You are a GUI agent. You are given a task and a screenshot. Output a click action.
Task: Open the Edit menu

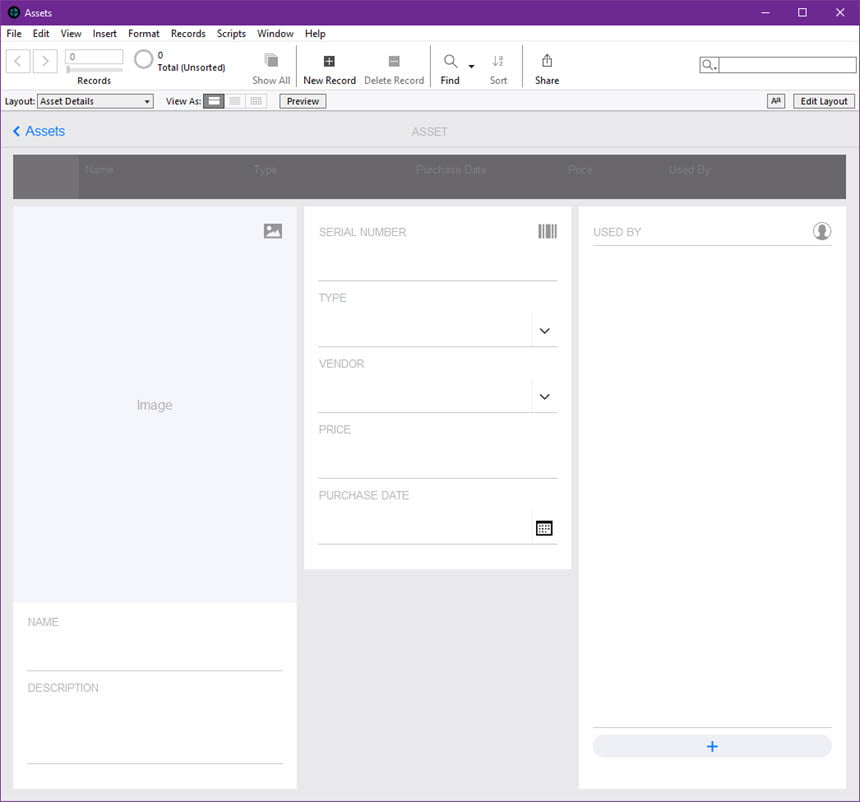coord(41,33)
